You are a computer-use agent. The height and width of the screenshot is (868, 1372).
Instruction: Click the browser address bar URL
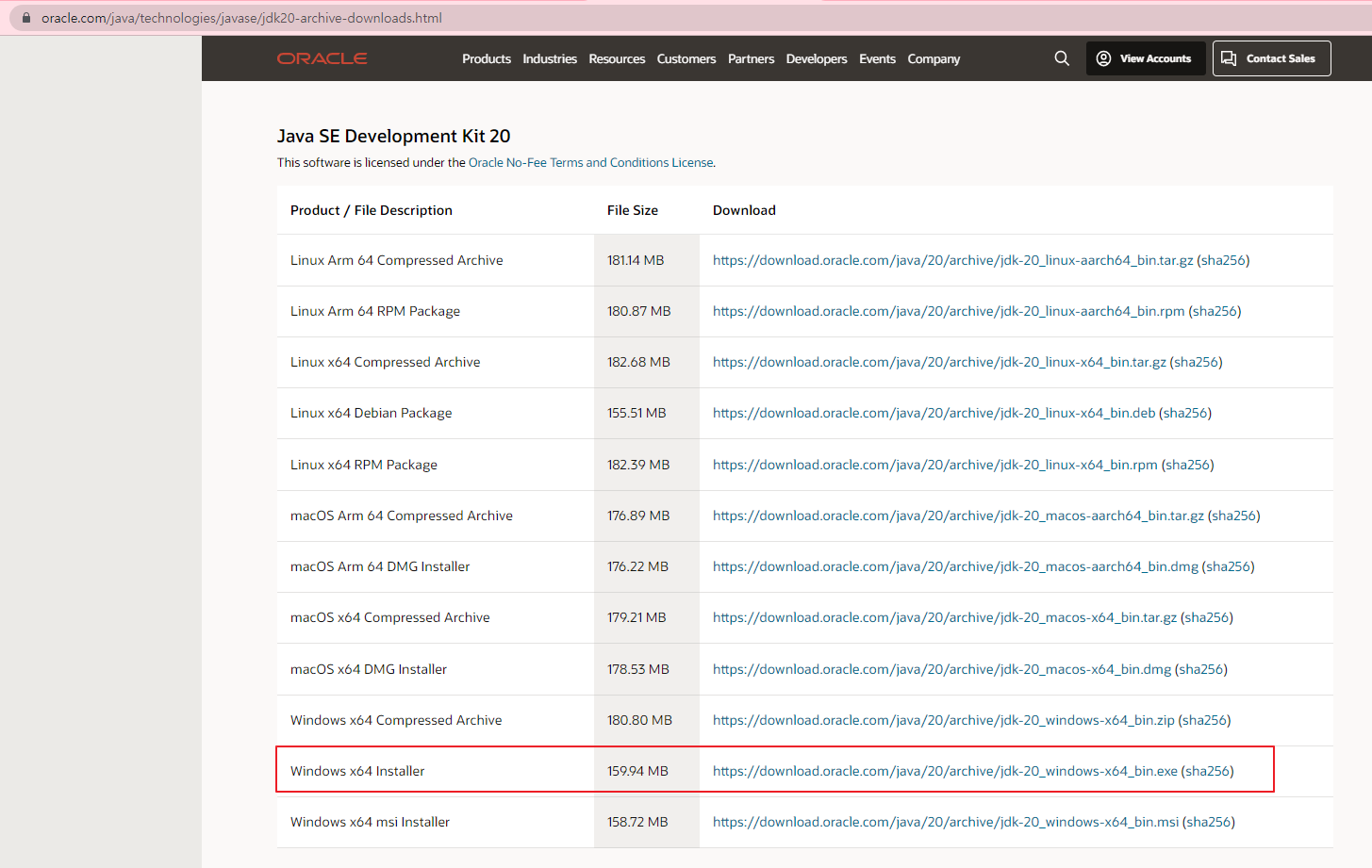241,18
